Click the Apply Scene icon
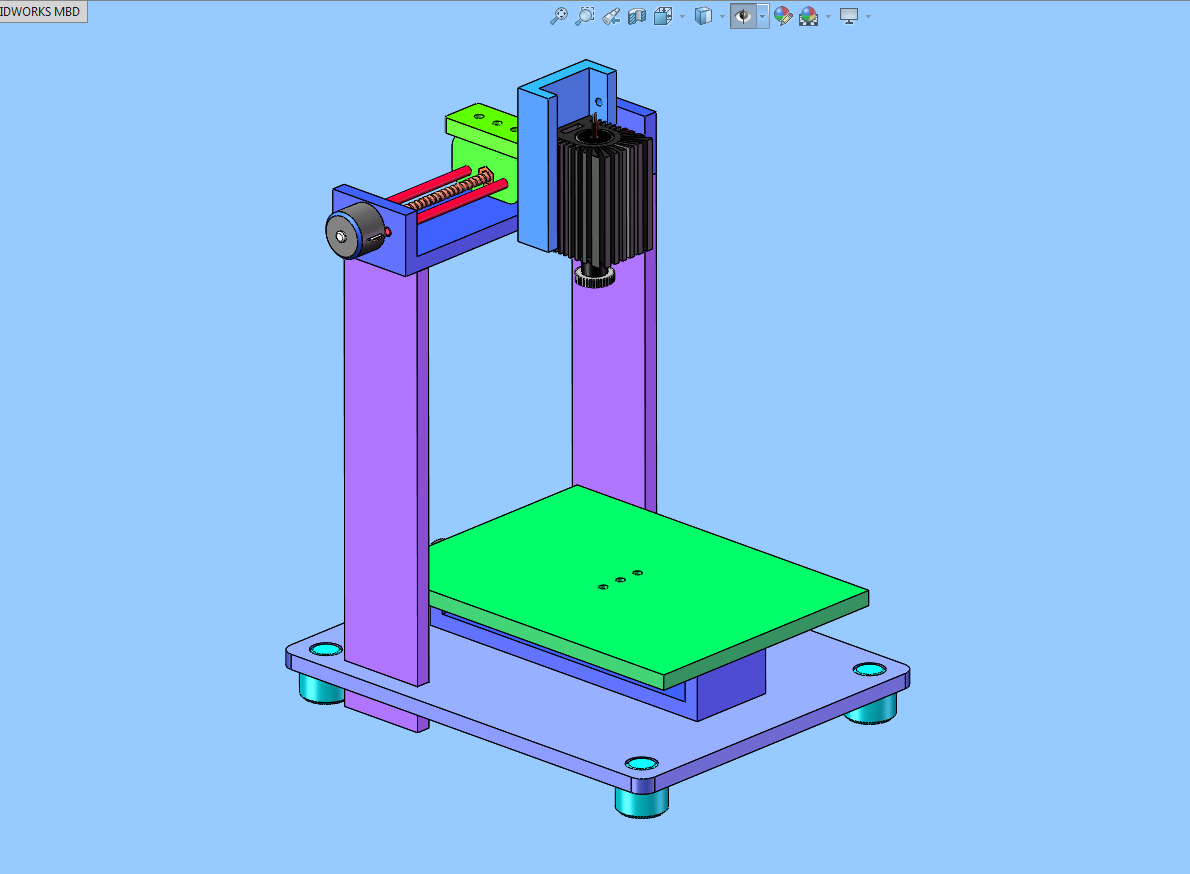Screen dimensions: 1190x874 pyautogui.click(x=809, y=16)
